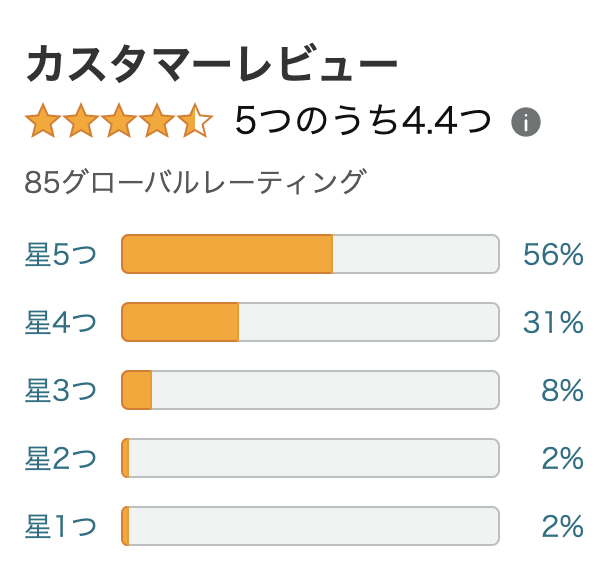
Task: Click the third rating star
Action: coord(119,121)
